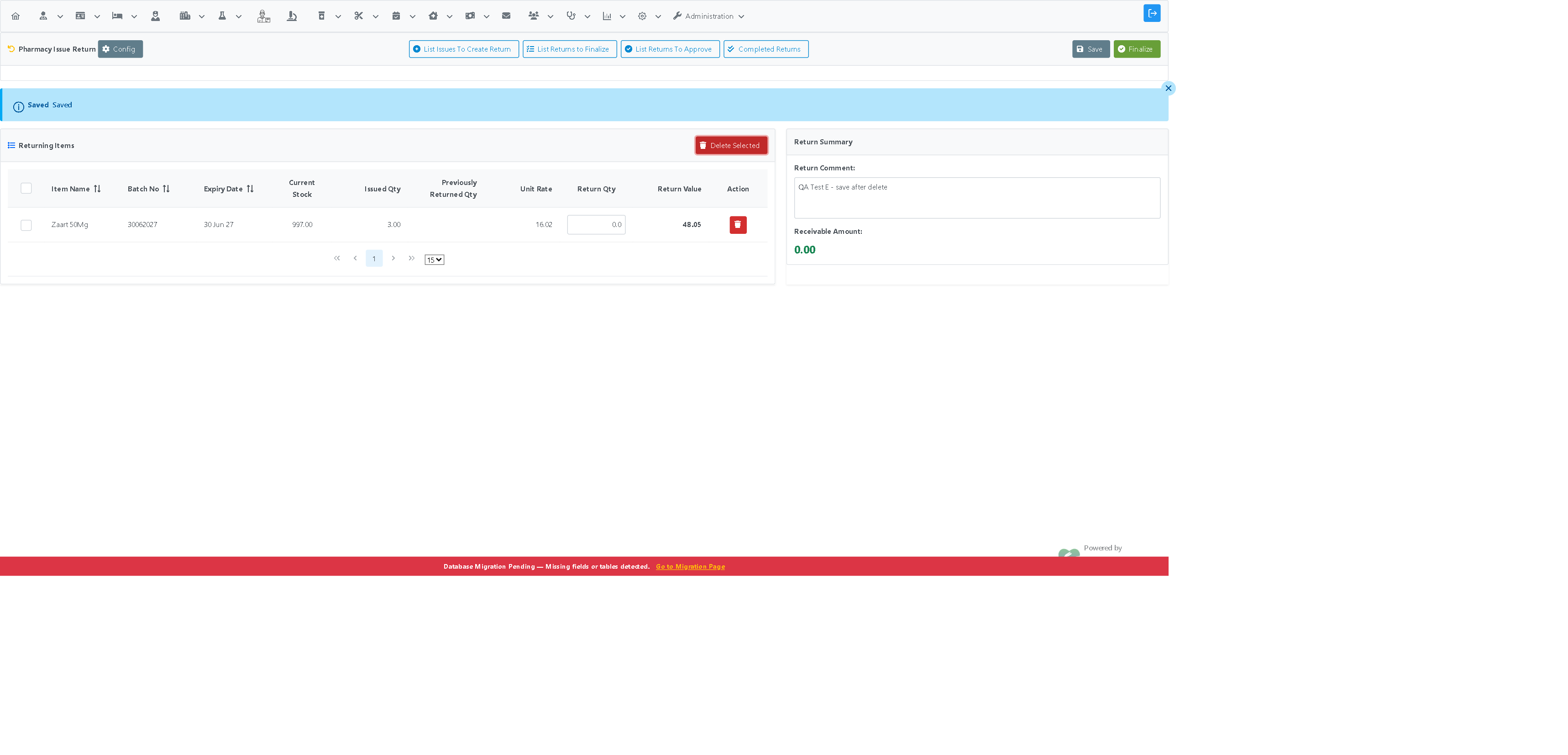Viewport: 1568px width, 755px height.
Task: Expand chevron next to building icon
Action: (x=201, y=17)
